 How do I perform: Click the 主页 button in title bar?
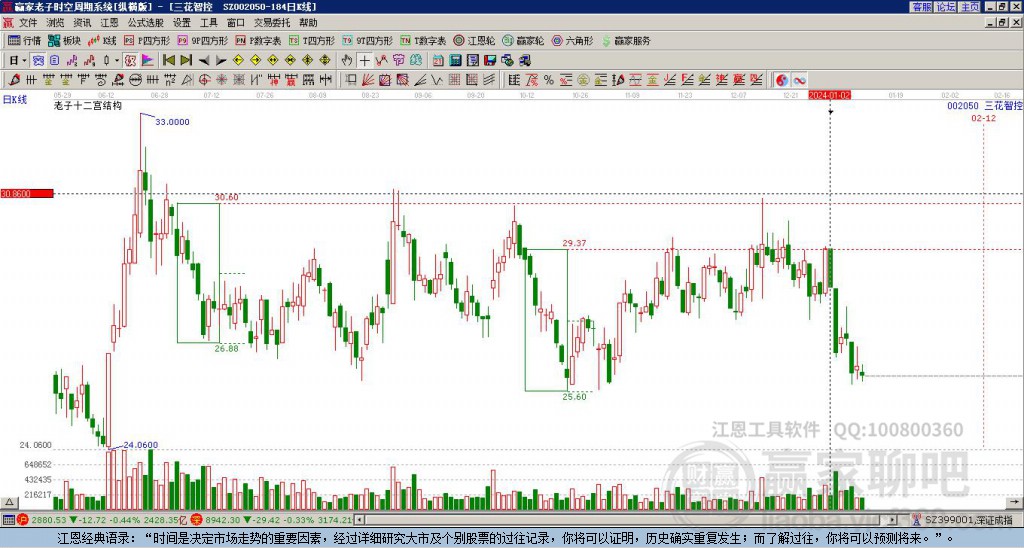(969, 7)
